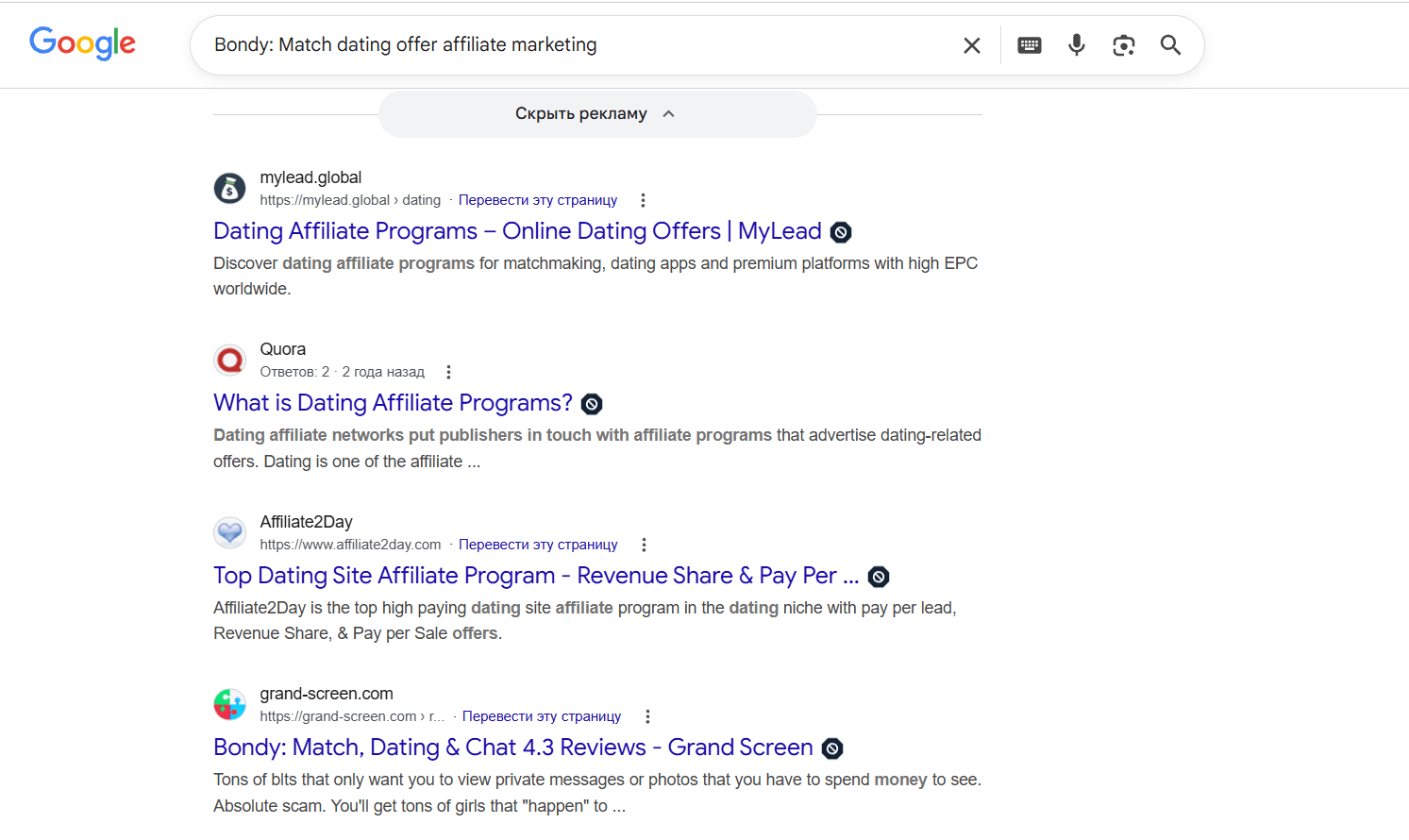Open Top Dating Site Affiliate Program result
This screenshot has width=1409, height=840.
click(x=536, y=576)
